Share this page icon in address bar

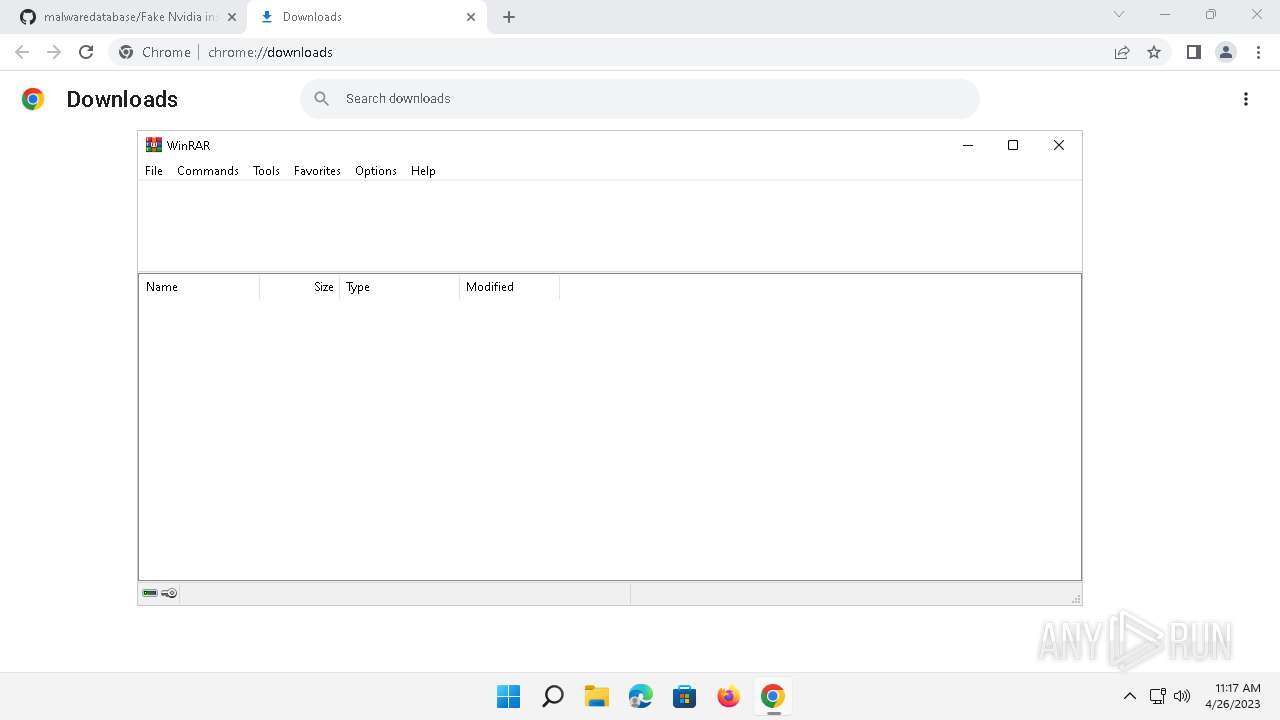click(1122, 52)
